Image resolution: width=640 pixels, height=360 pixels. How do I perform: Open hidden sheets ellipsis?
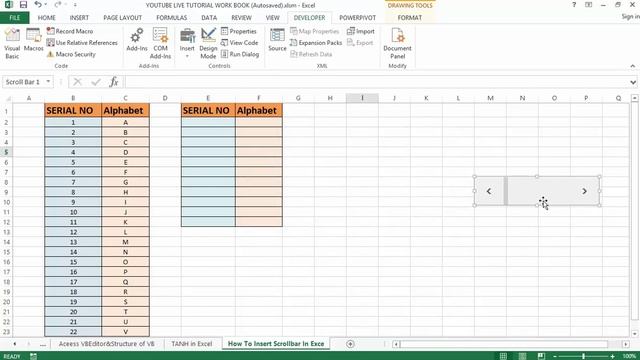click(43, 344)
